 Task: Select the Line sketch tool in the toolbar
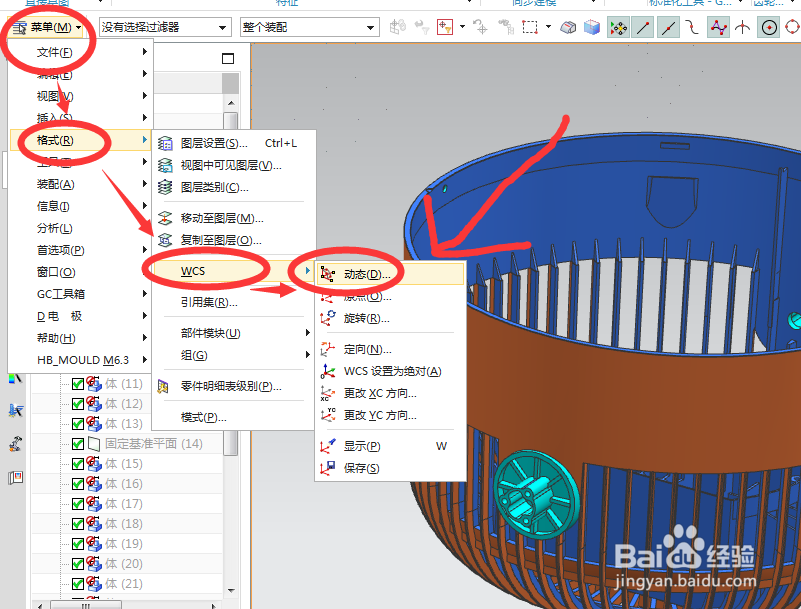(642, 27)
